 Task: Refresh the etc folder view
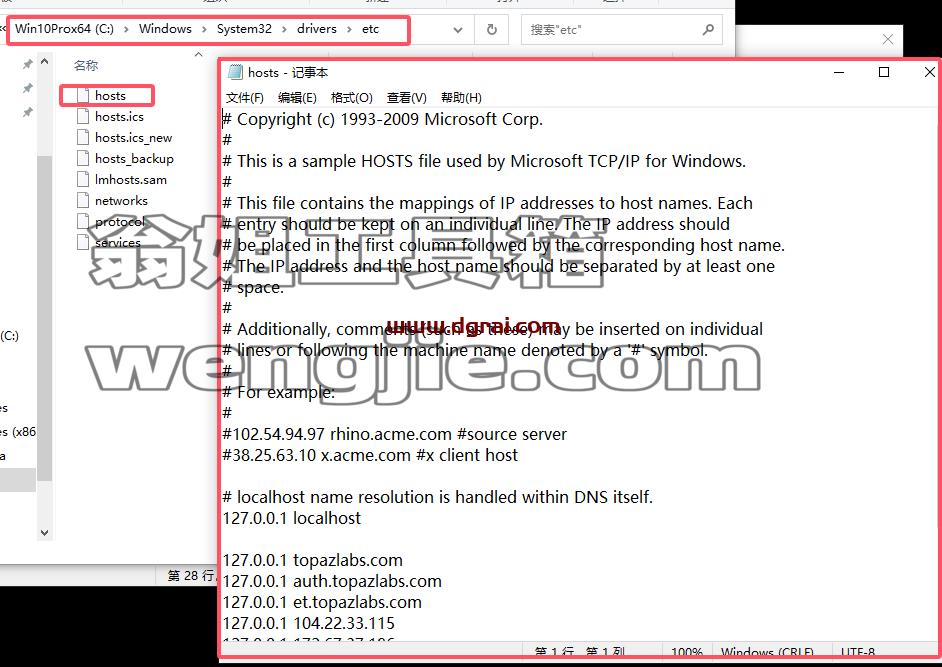[491, 29]
